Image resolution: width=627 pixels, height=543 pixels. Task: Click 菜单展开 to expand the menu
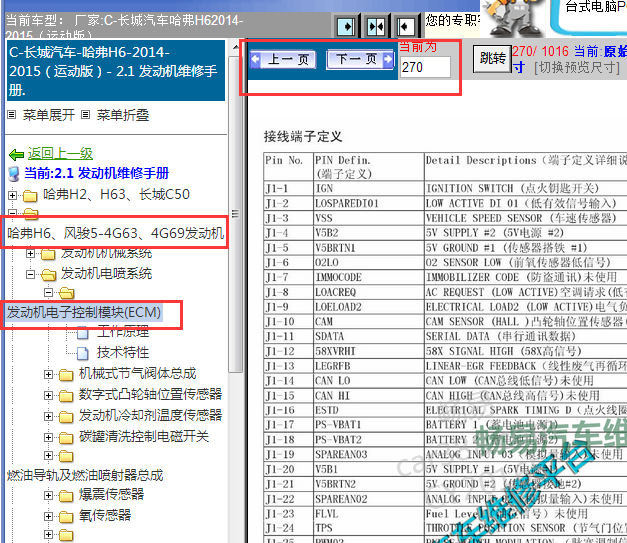(48, 115)
